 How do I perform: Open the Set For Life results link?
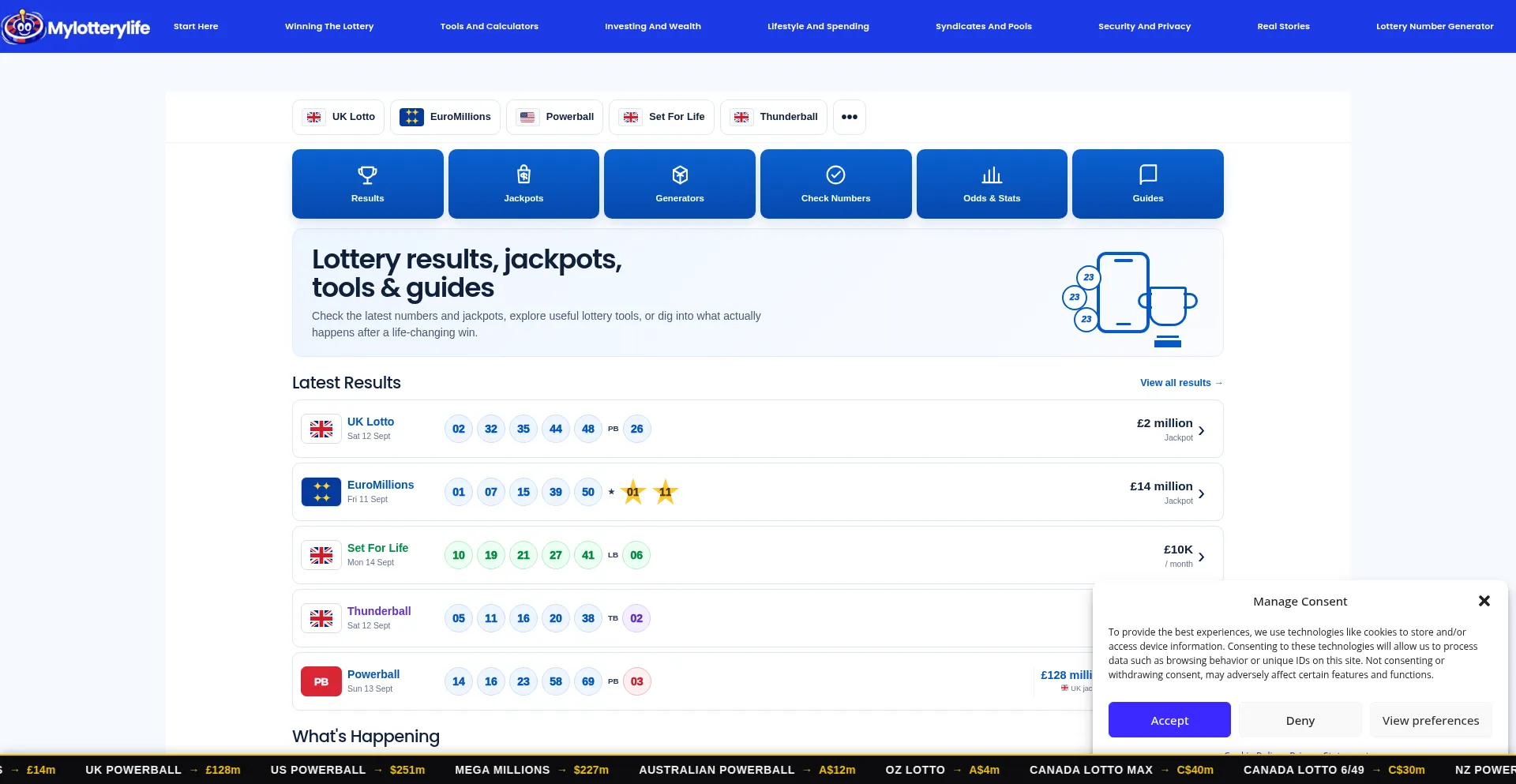pyautogui.click(x=377, y=548)
